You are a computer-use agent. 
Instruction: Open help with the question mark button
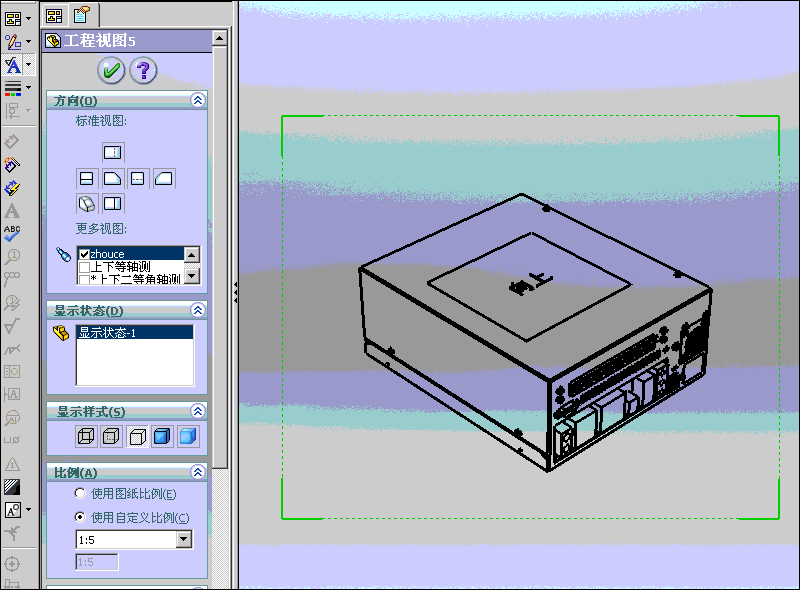point(143,70)
